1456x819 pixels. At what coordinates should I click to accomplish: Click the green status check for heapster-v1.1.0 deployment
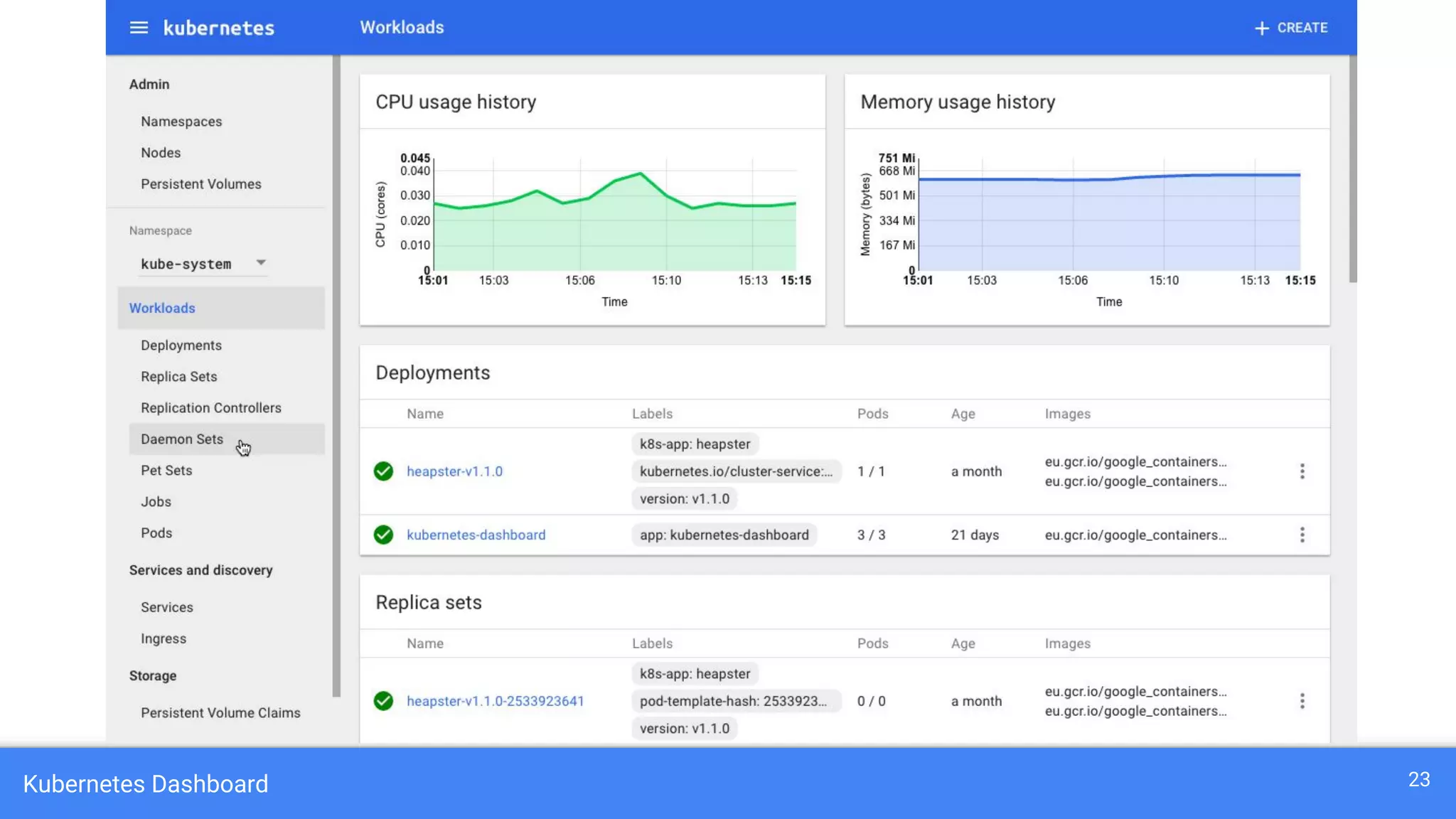click(383, 471)
